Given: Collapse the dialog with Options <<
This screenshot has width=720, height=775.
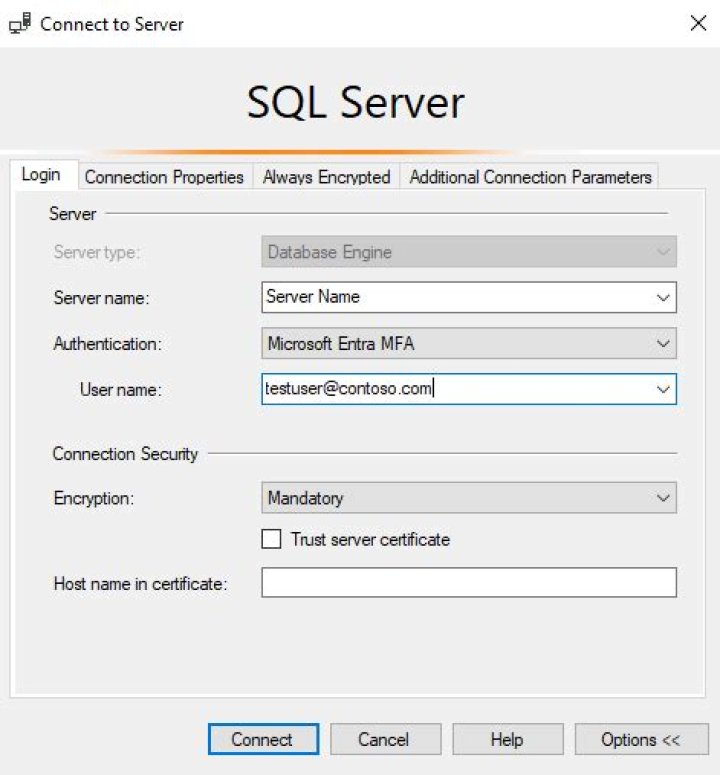Looking at the screenshot, I should click(640, 740).
